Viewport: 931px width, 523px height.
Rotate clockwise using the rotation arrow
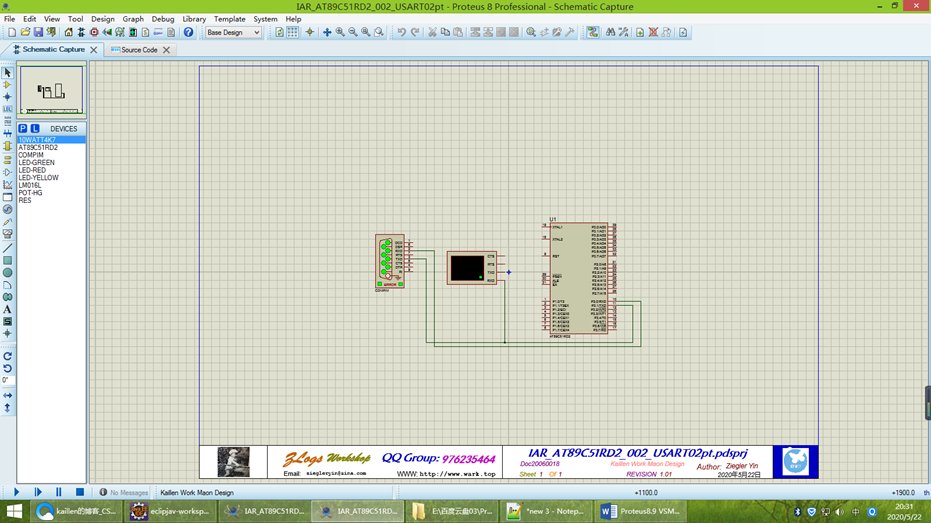coord(7,356)
